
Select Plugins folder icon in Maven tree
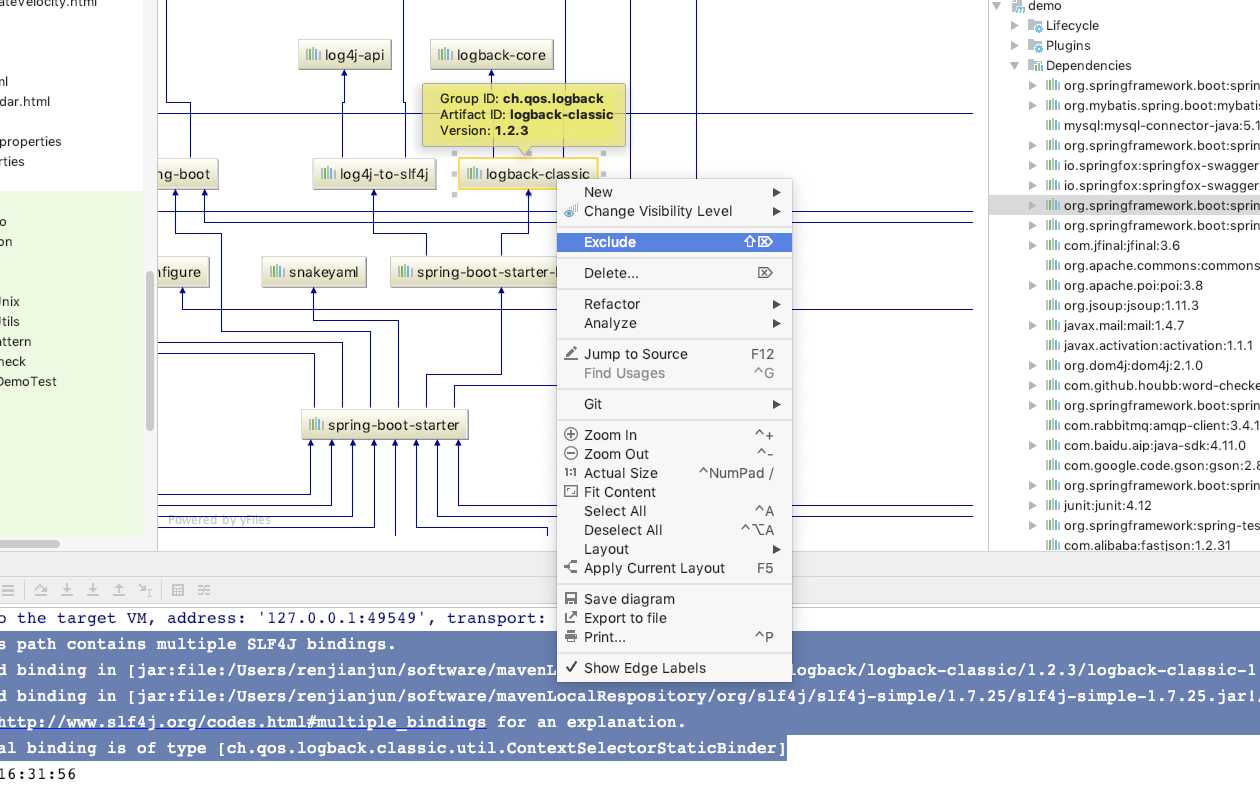(x=1036, y=46)
